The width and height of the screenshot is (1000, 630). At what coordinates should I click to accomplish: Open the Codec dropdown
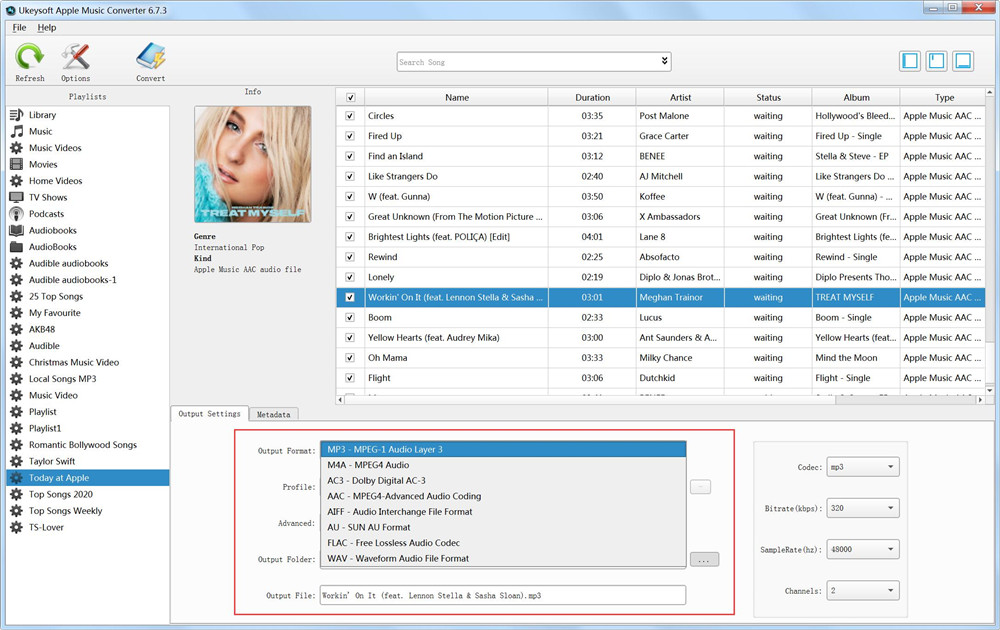click(x=863, y=467)
